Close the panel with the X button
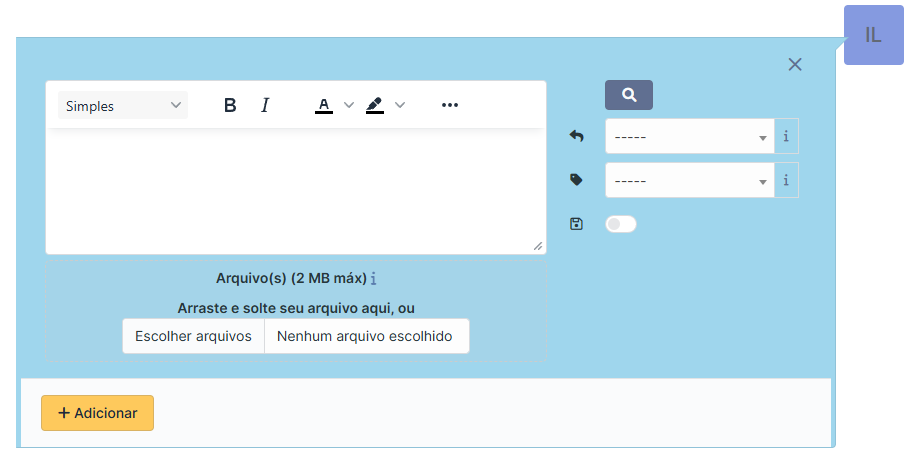 tap(795, 65)
